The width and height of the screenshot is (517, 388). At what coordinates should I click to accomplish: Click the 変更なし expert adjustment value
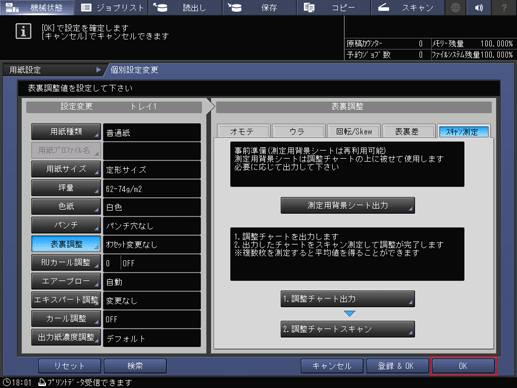point(152,301)
